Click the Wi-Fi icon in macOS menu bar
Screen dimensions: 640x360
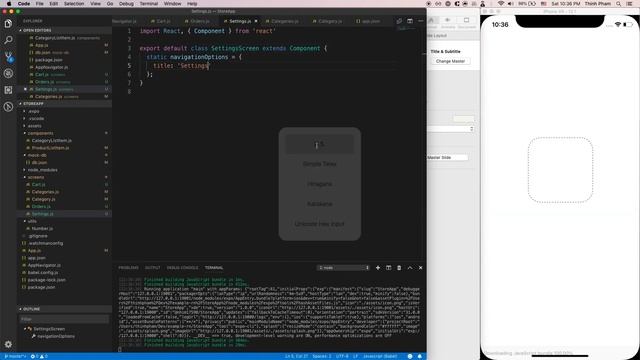tap(501, 3)
